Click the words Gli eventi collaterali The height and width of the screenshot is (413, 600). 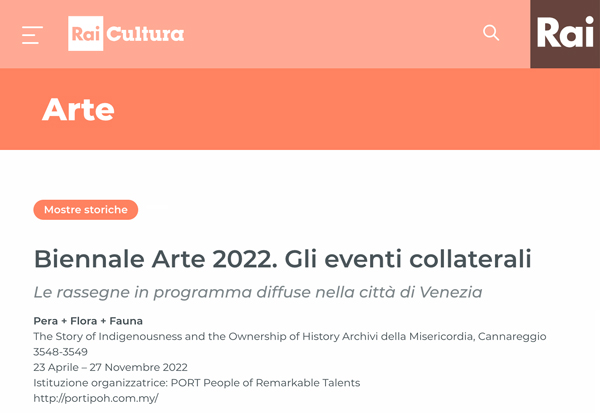point(408,259)
